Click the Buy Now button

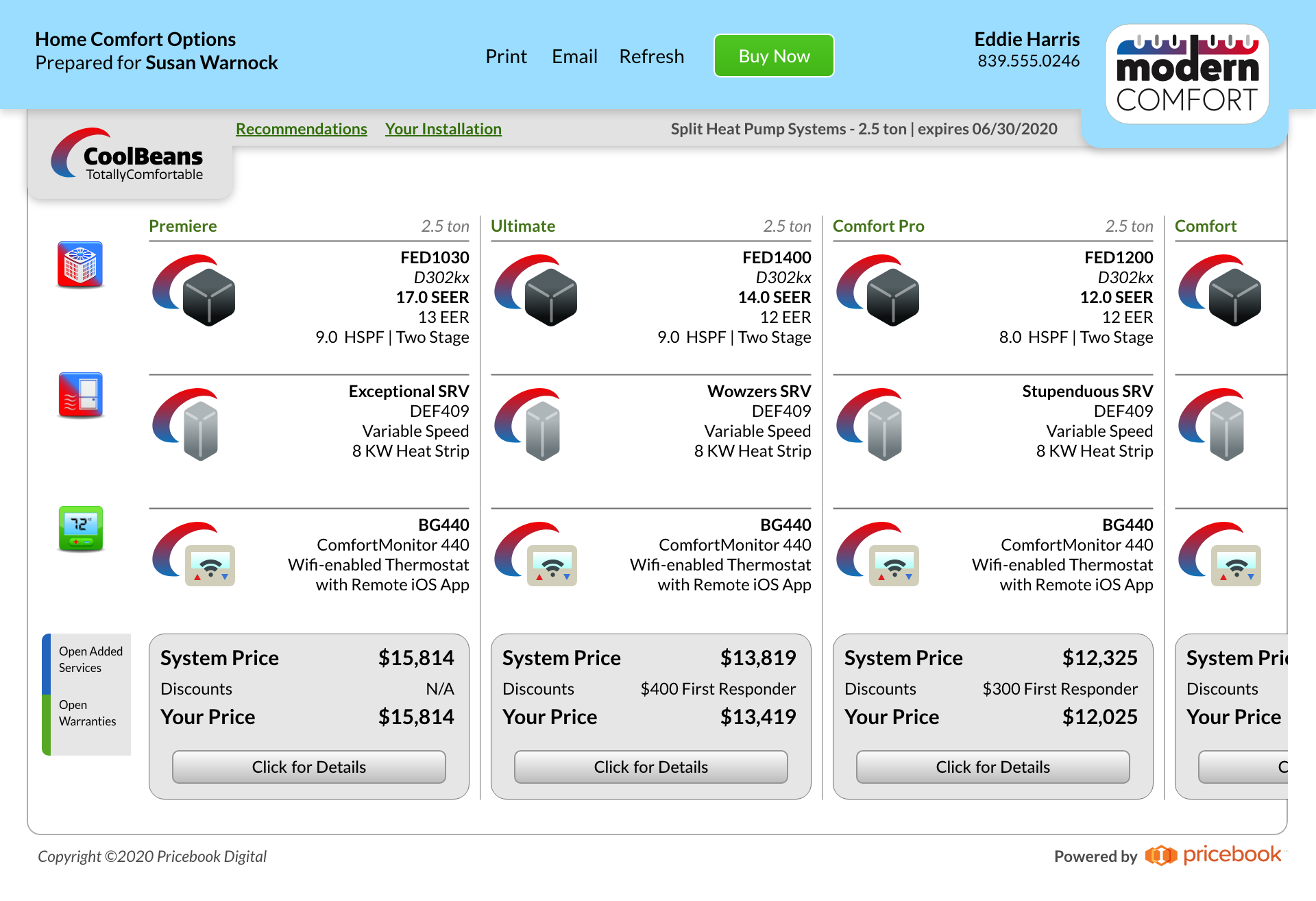click(x=773, y=56)
